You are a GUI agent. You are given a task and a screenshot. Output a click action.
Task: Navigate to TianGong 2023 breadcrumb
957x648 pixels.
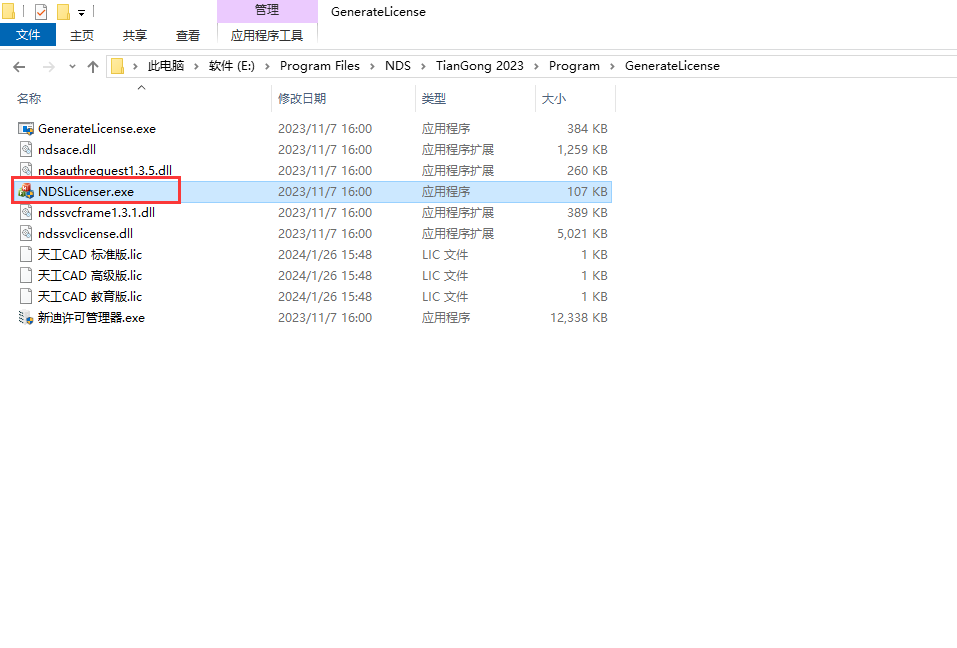479,66
